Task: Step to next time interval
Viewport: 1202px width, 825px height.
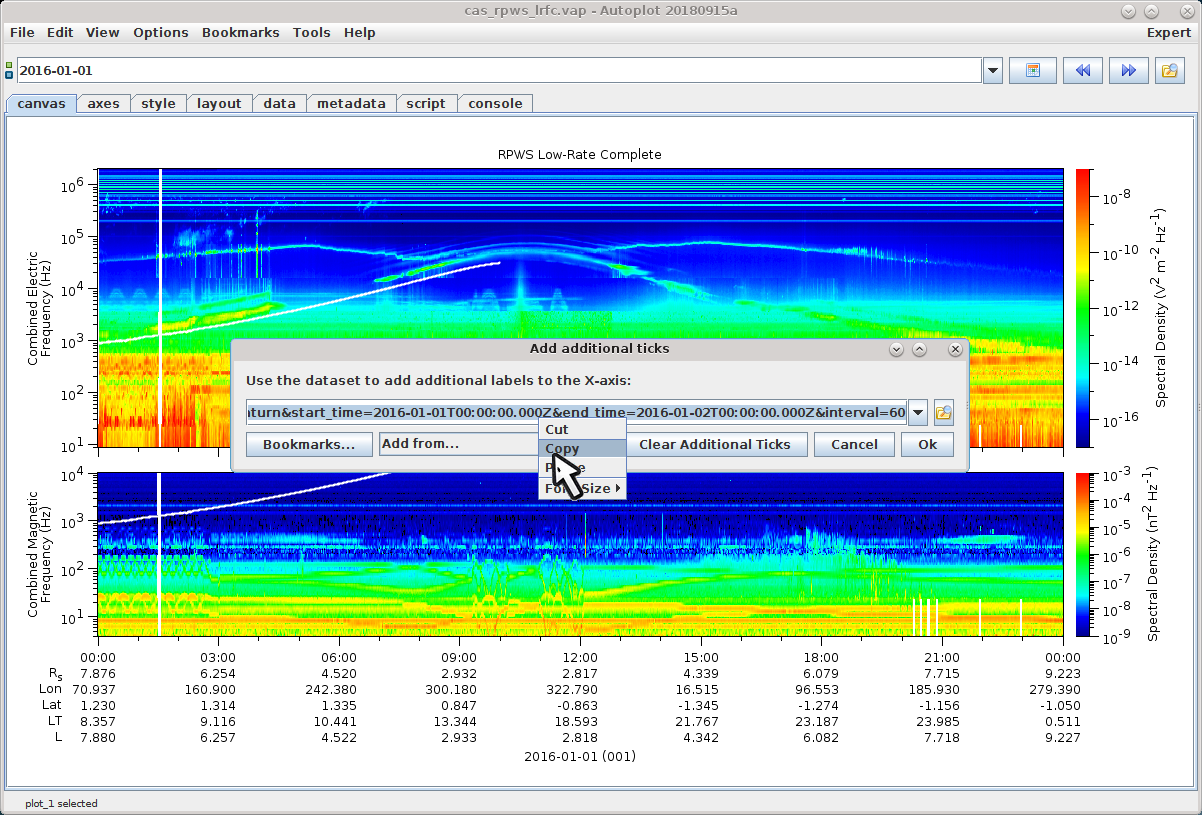Action: [1128, 71]
